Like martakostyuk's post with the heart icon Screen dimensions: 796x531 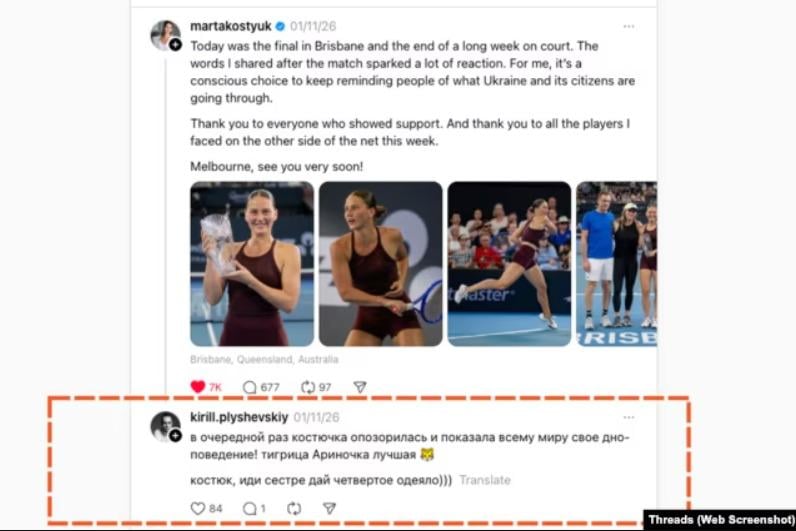pyautogui.click(x=197, y=387)
